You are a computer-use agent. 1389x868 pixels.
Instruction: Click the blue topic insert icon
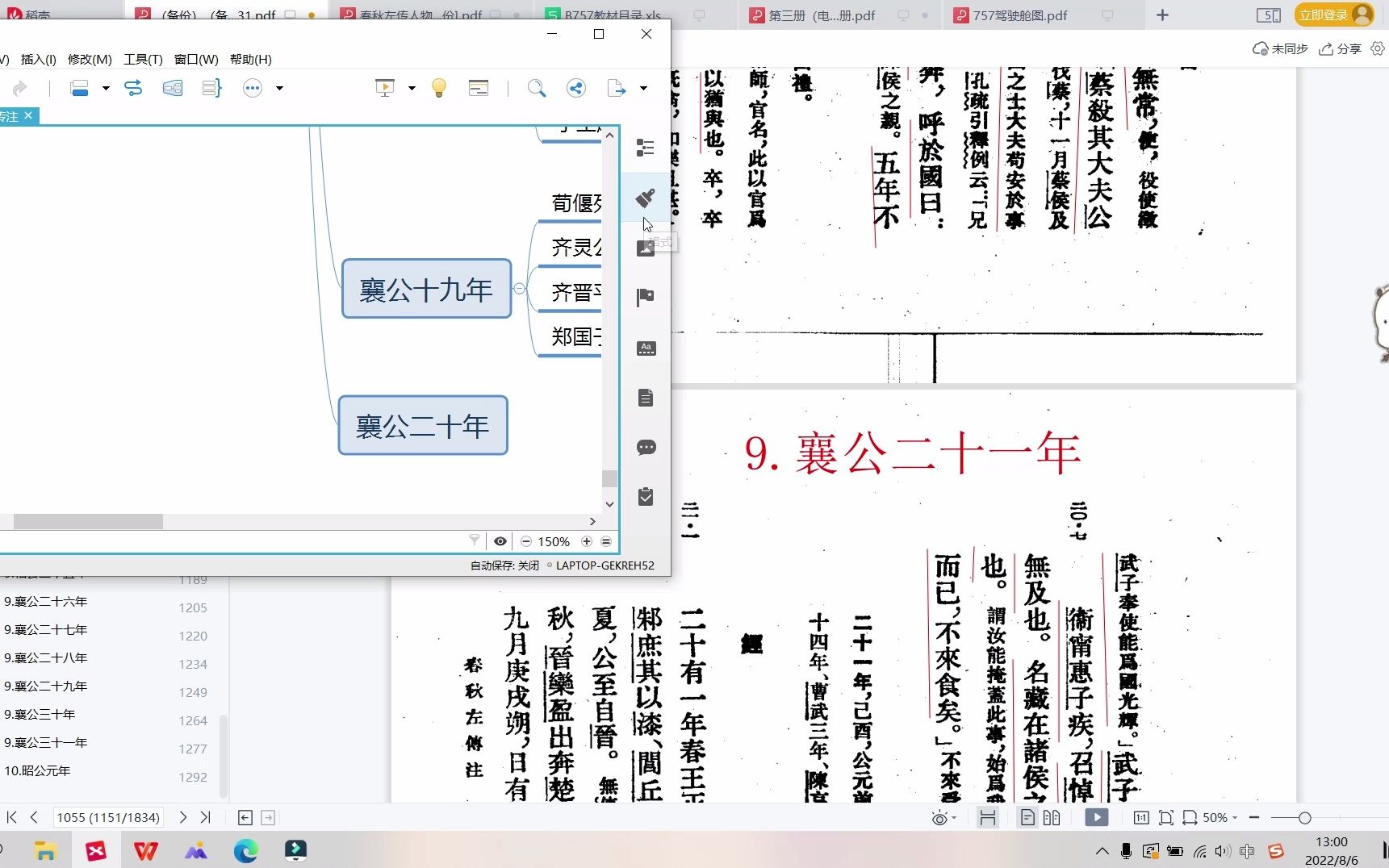point(79,88)
